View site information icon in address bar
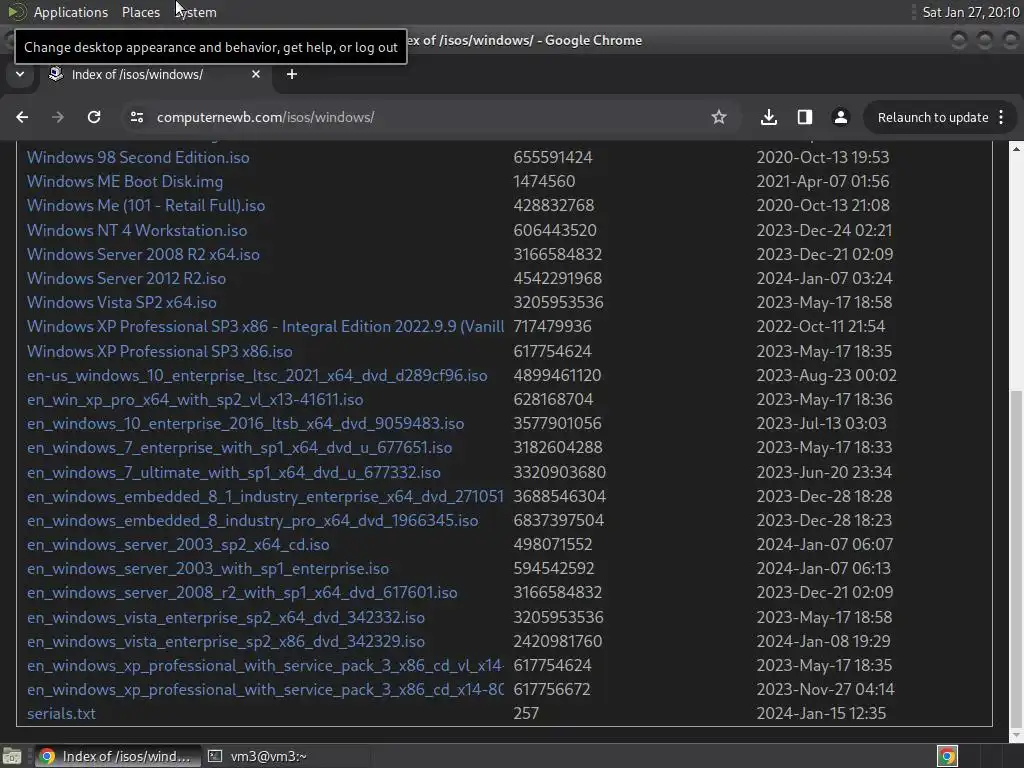This screenshot has width=1024, height=768. pos(136,117)
